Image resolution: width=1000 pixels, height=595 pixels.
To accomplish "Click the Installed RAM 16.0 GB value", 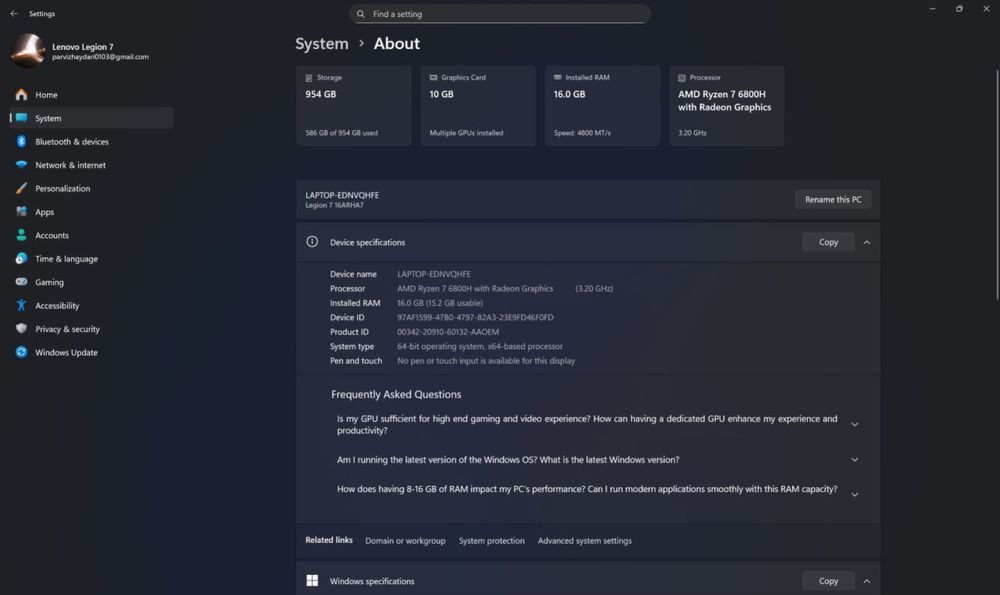I will click(439, 303).
